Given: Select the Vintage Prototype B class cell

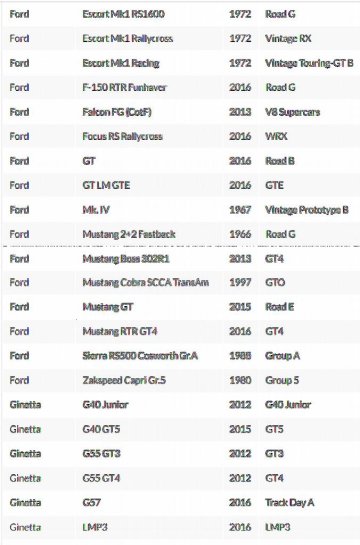Looking at the screenshot, I should point(307,210).
